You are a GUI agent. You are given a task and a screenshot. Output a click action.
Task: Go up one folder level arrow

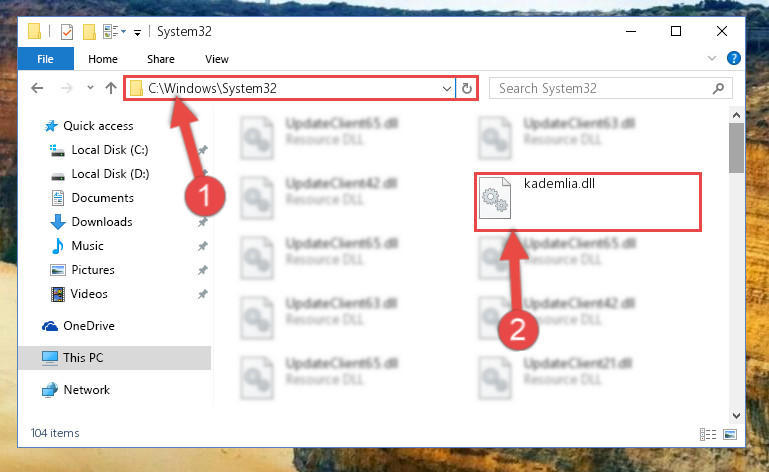[x=111, y=88]
